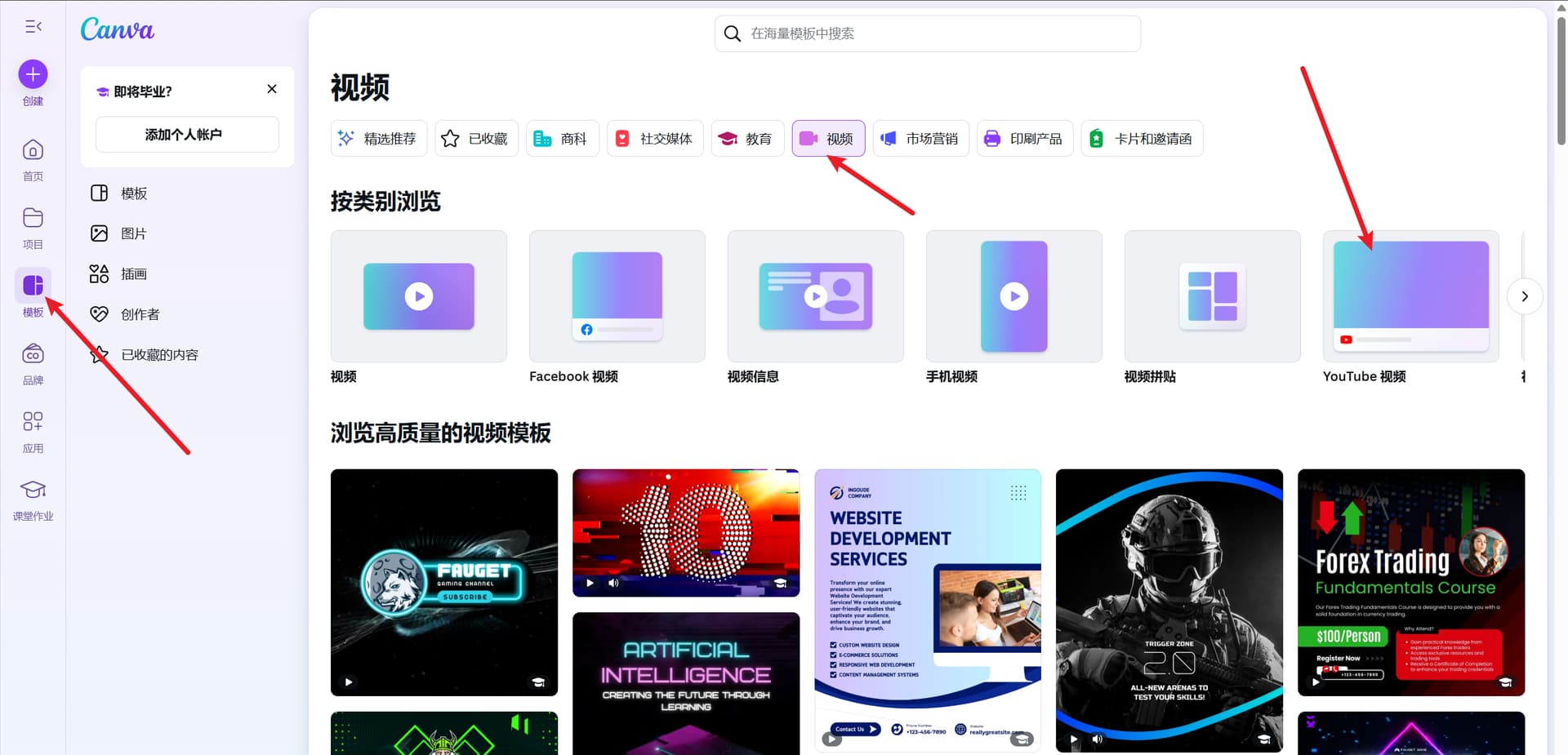
Task: Open the Facebook 视频 category card
Action: [x=617, y=296]
